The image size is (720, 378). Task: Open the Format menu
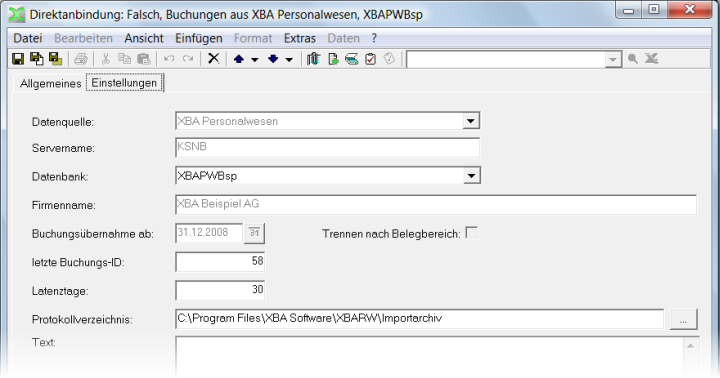pyautogui.click(x=253, y=38)
